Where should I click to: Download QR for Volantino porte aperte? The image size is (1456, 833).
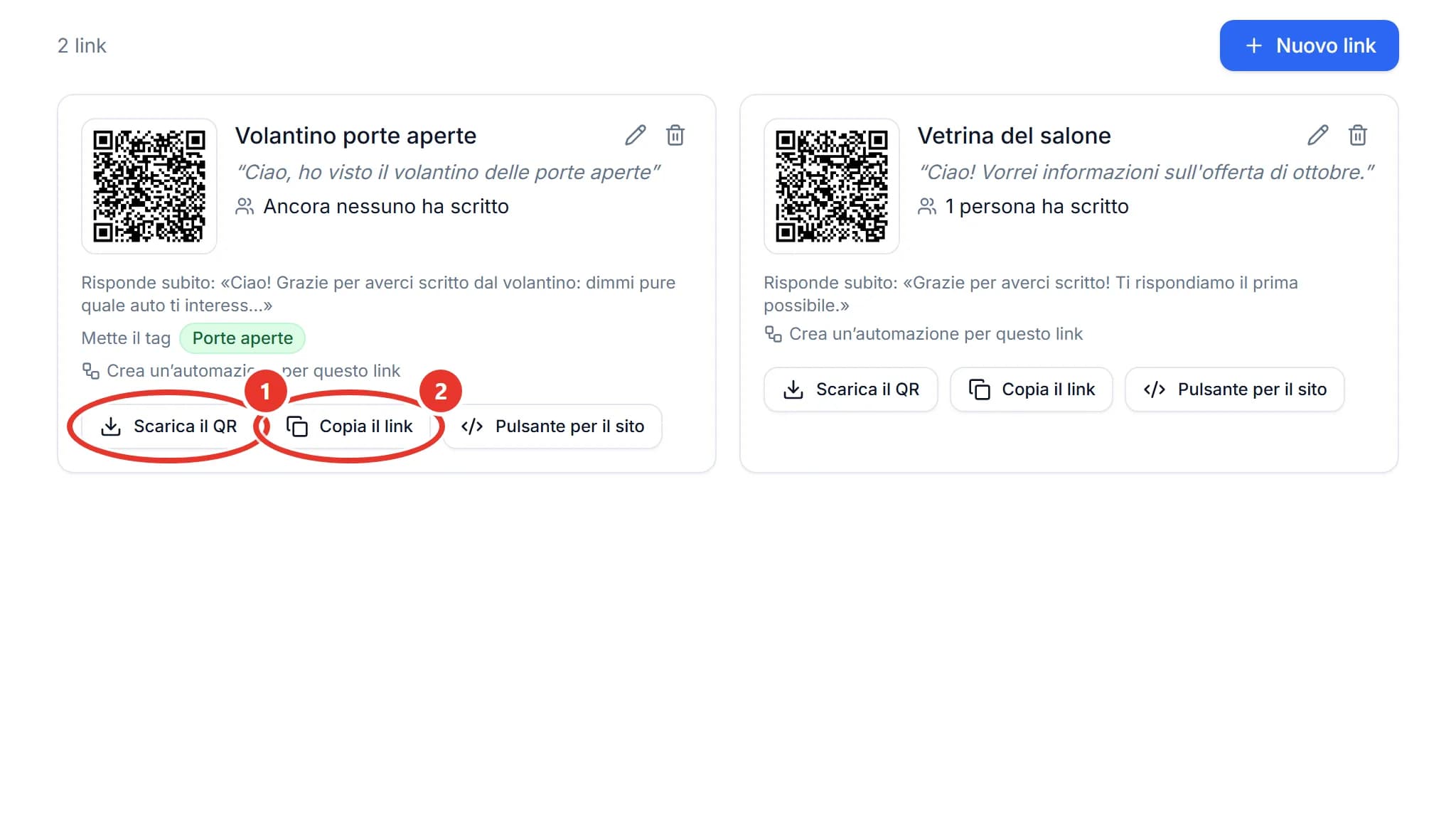tap(168, 426)
